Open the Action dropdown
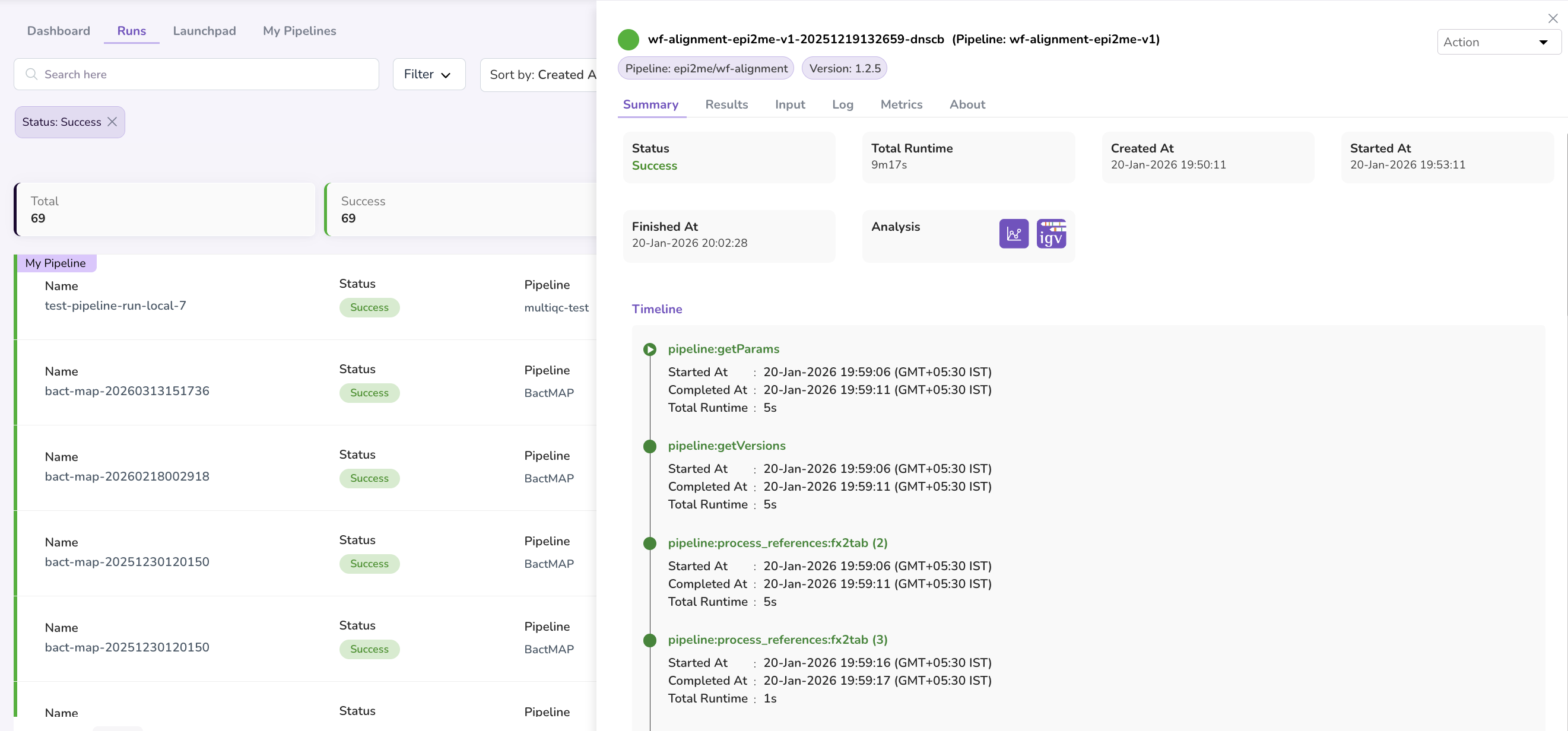The image size is (1568, 731). [x=1498, y=42]
